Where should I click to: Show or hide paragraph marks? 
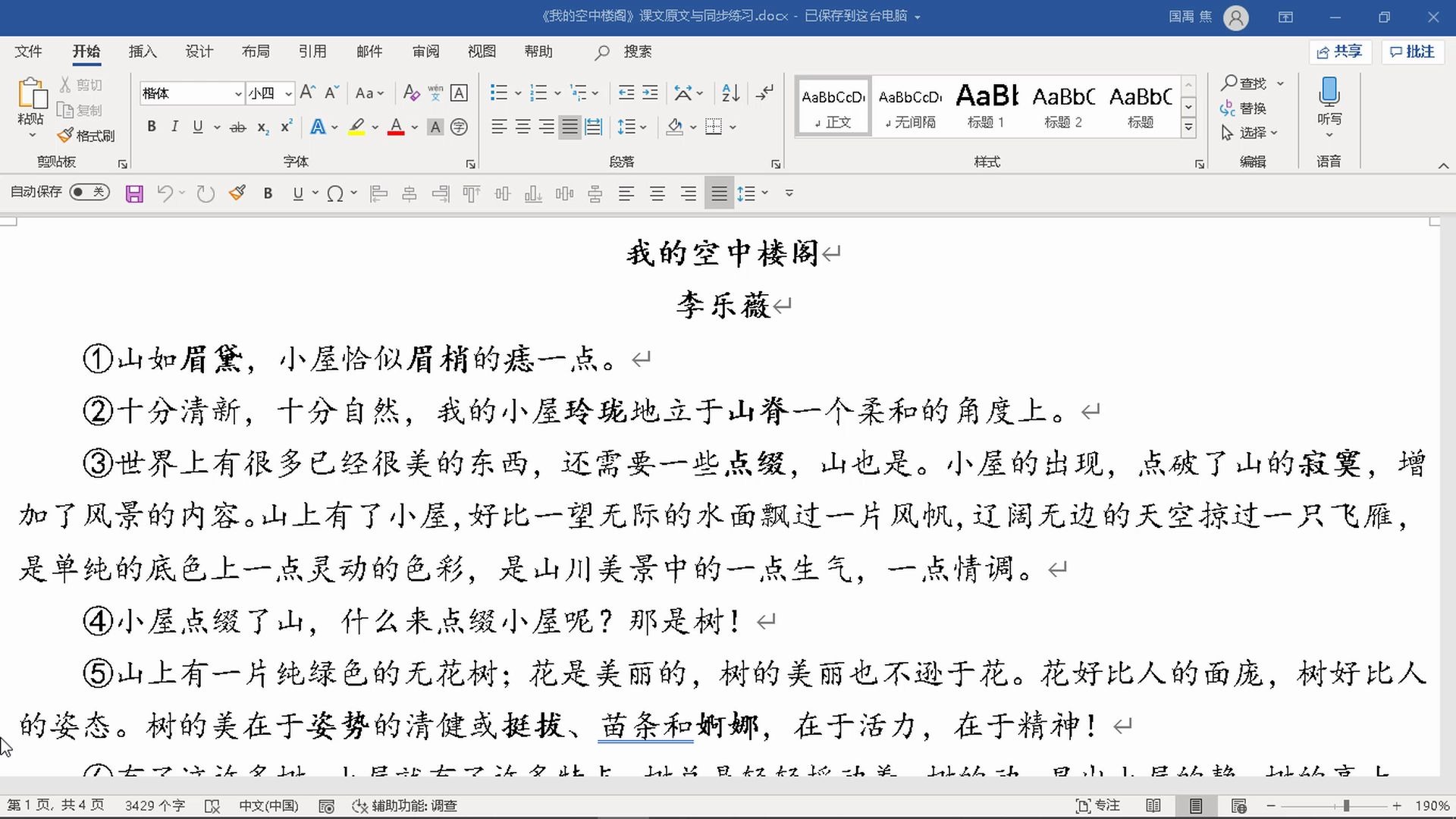pyautogui.click(x=765, y=93)
